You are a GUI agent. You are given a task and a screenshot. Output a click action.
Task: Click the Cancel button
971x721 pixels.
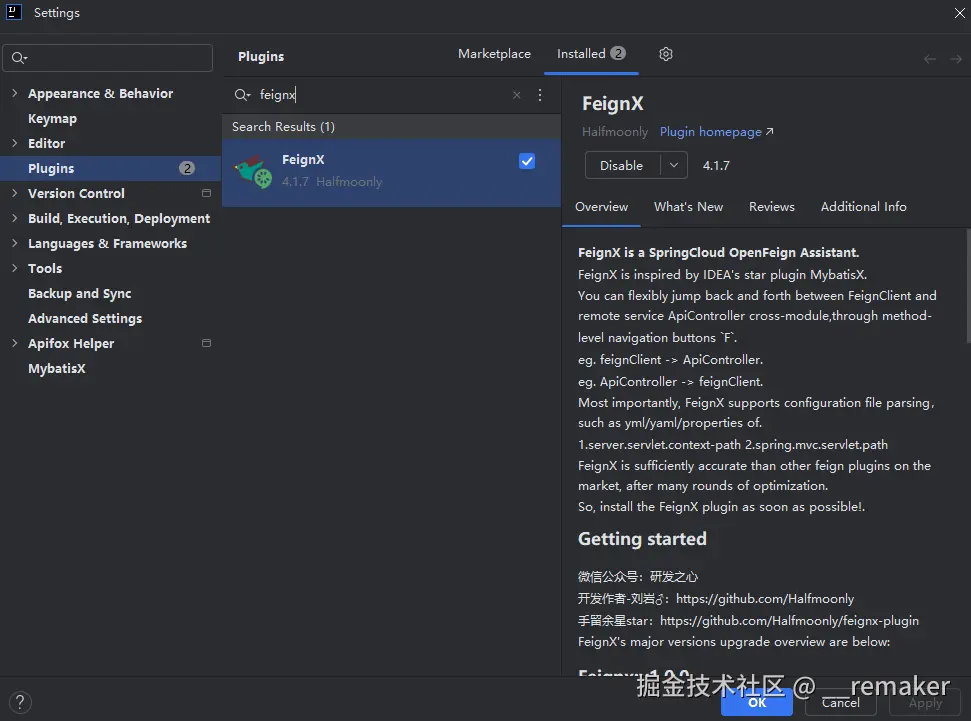(840, 702)
